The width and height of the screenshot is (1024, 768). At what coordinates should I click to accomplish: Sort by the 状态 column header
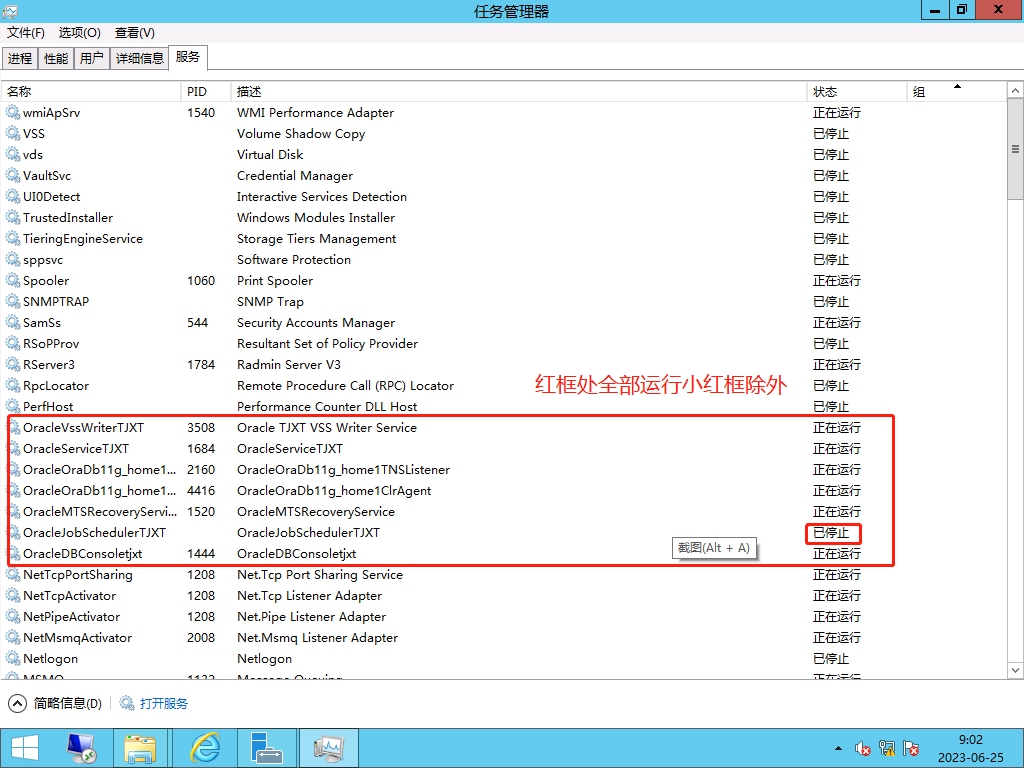[857, 91]
